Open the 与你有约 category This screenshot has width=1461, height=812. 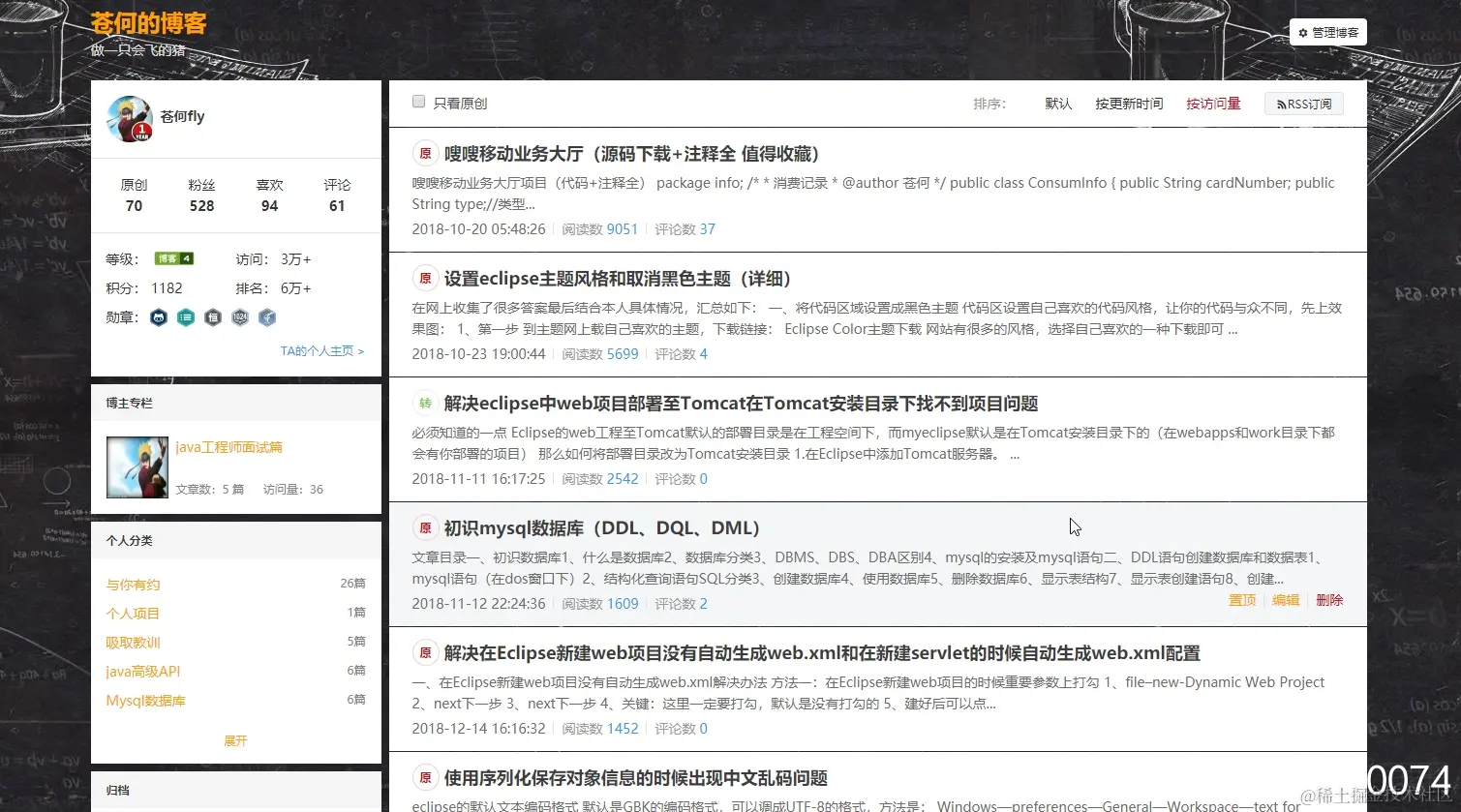click(x=133, y=585)
